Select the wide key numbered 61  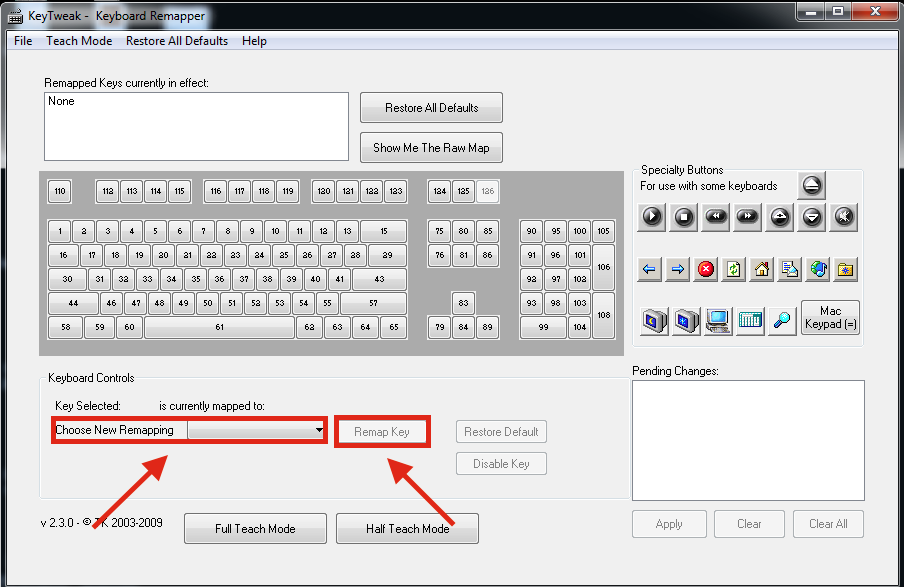(x=220, y=327)
